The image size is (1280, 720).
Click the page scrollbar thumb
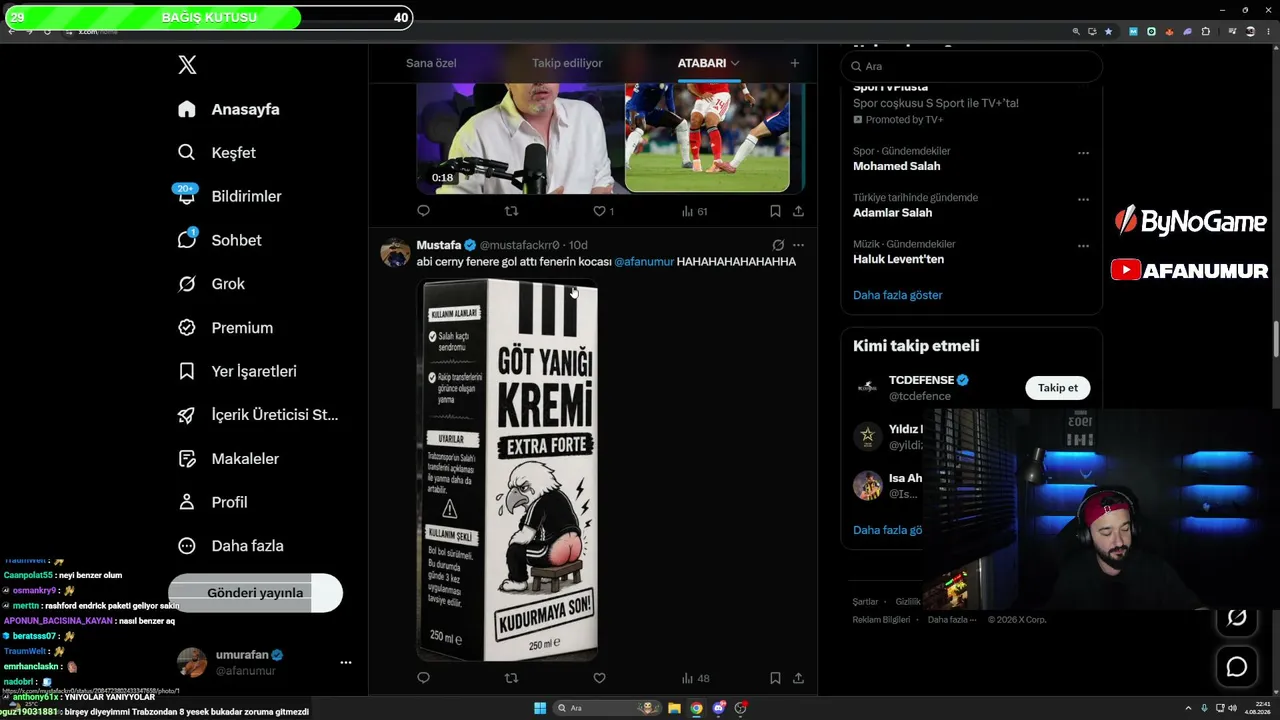pos(1275,338)
